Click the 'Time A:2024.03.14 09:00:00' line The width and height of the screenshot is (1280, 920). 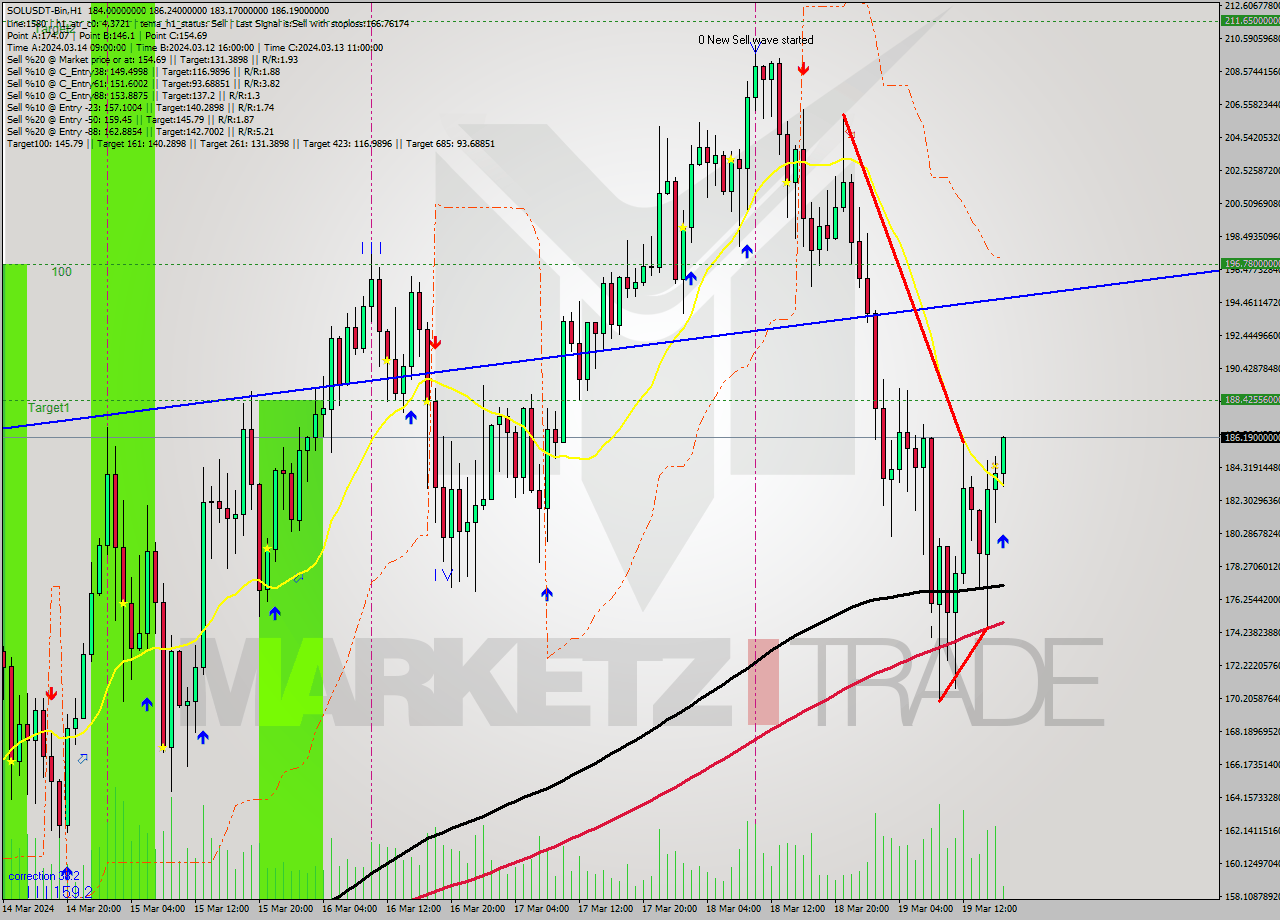click(194, 47)
